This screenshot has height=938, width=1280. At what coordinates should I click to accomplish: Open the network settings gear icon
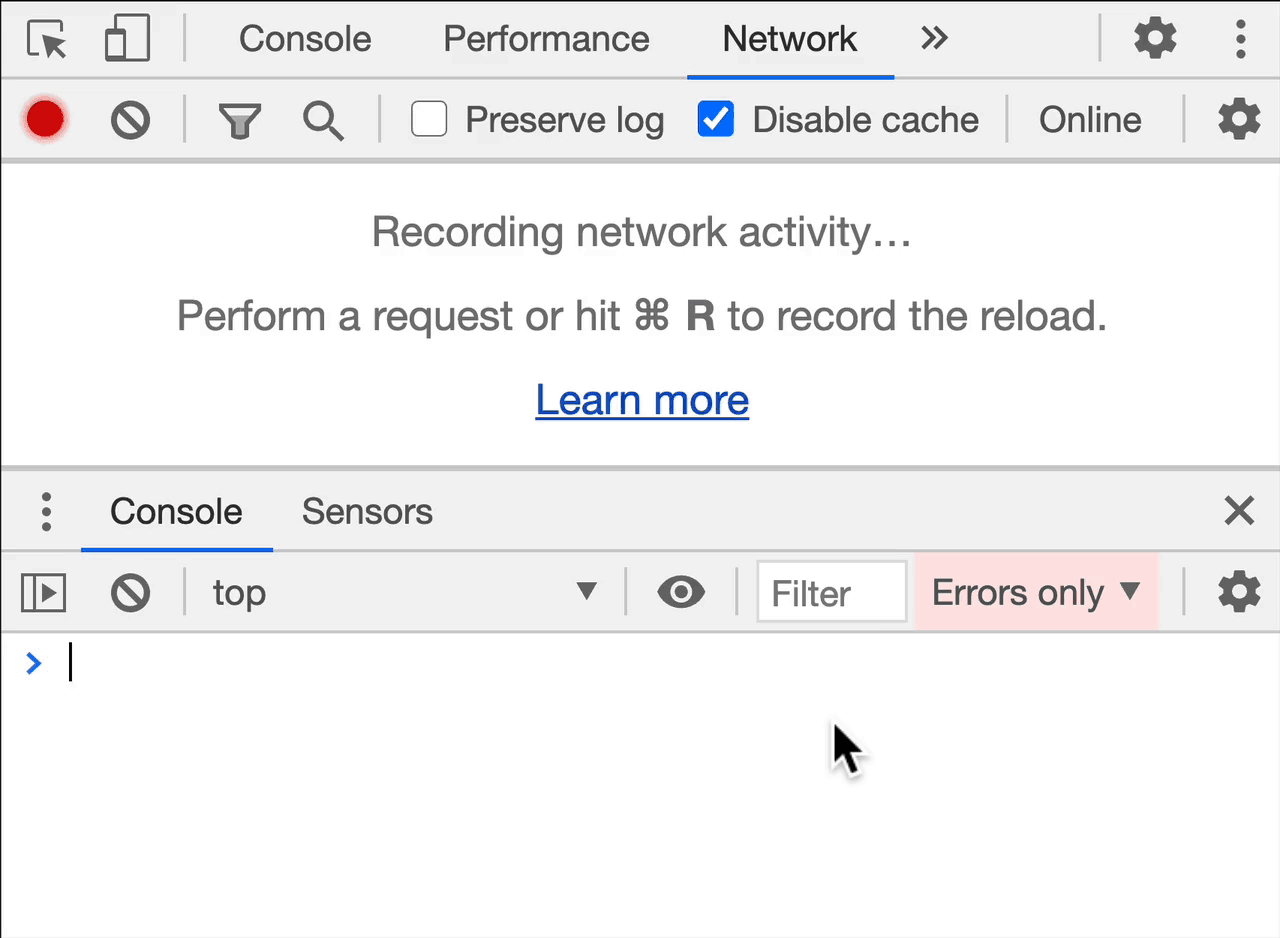(x=1239, y=120)
